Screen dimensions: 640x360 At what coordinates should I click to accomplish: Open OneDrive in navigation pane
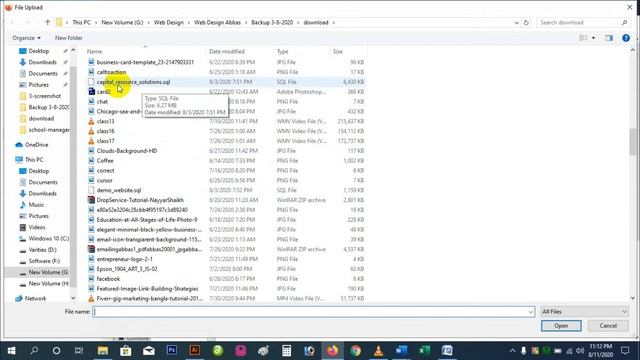click(x=36, y=145)
